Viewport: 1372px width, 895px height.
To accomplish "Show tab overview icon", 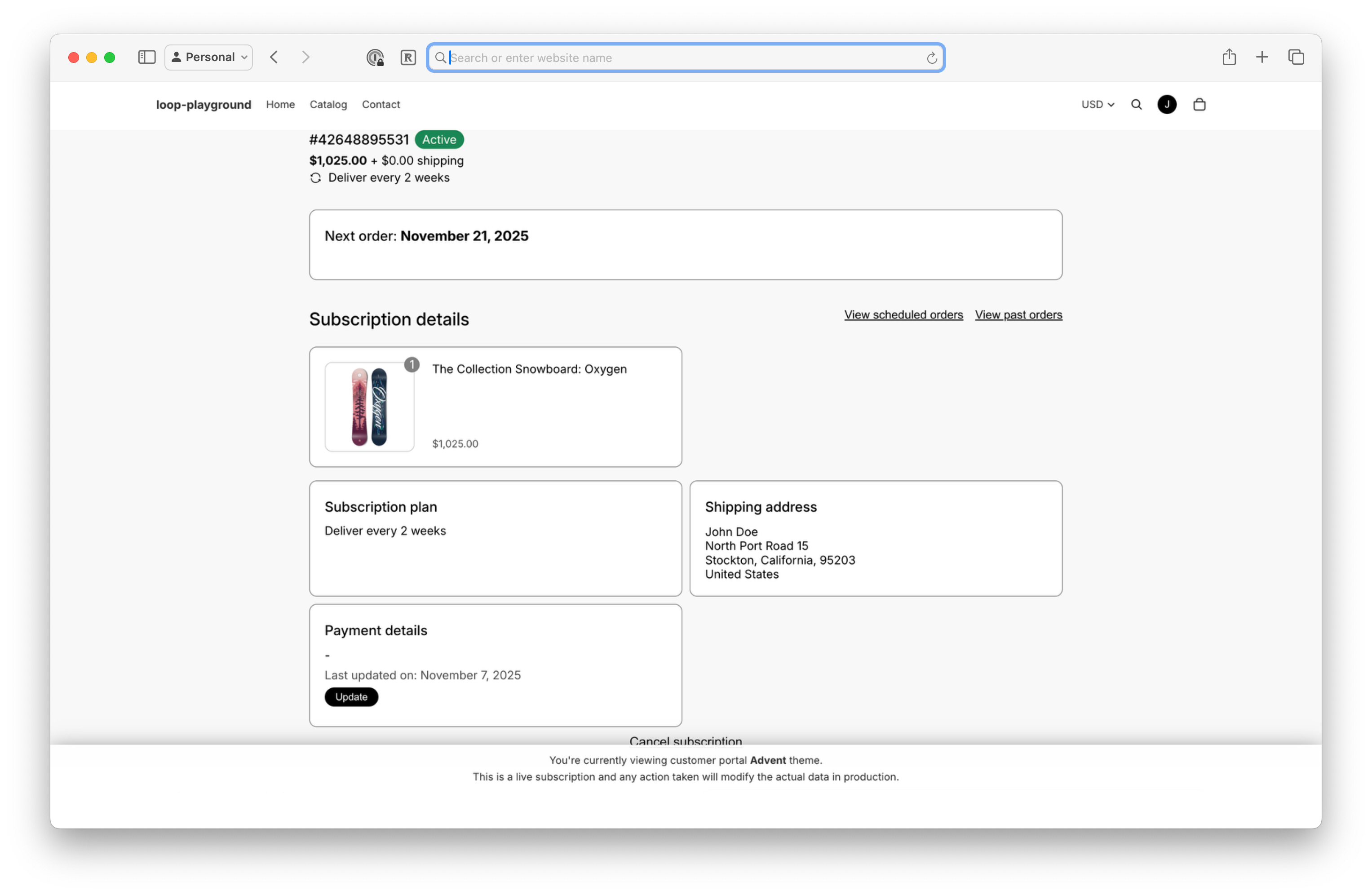I will point(1296,57).
